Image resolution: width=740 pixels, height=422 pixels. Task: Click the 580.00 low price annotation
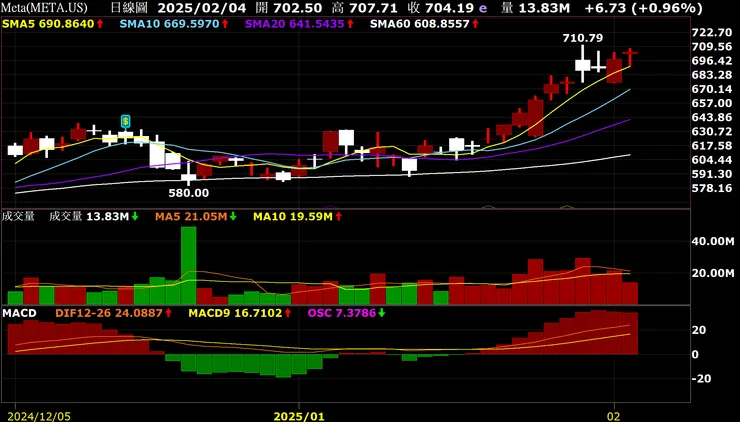(189, 193)
